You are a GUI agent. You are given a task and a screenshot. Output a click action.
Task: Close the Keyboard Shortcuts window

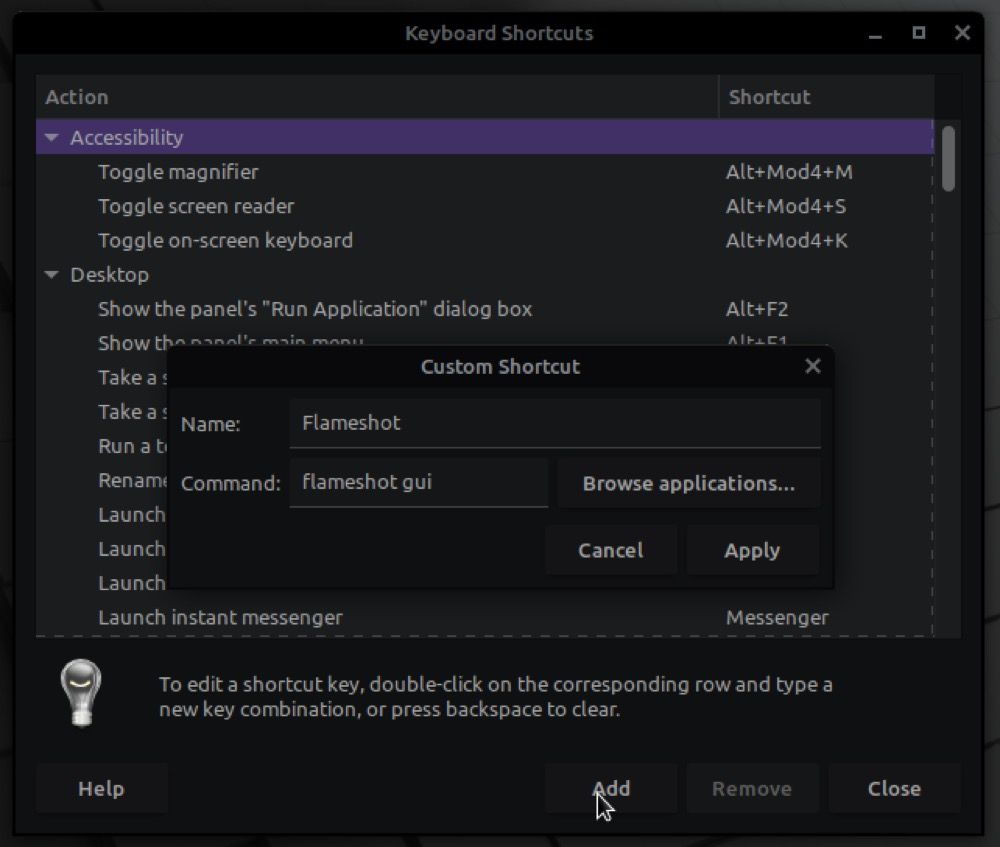962,33
